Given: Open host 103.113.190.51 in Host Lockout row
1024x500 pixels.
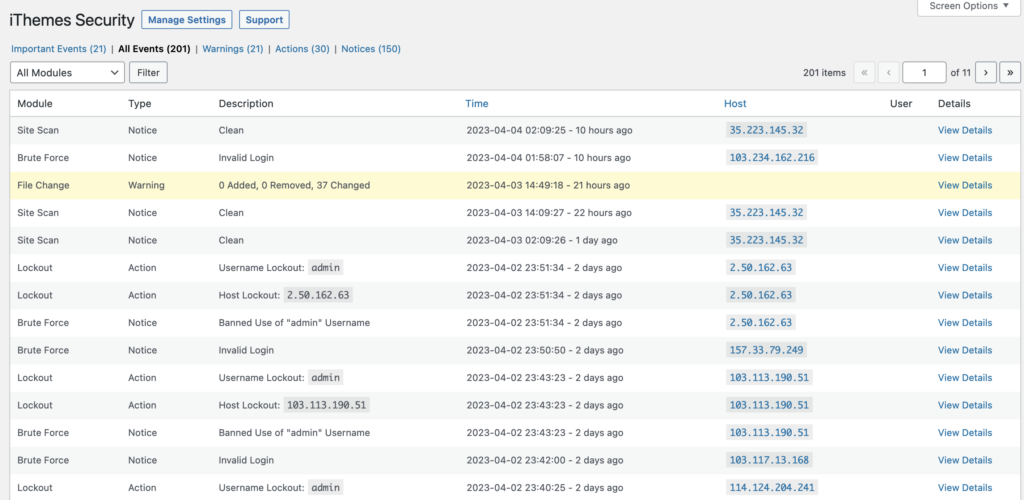Looking at the screenshot, I should [769, 405].
